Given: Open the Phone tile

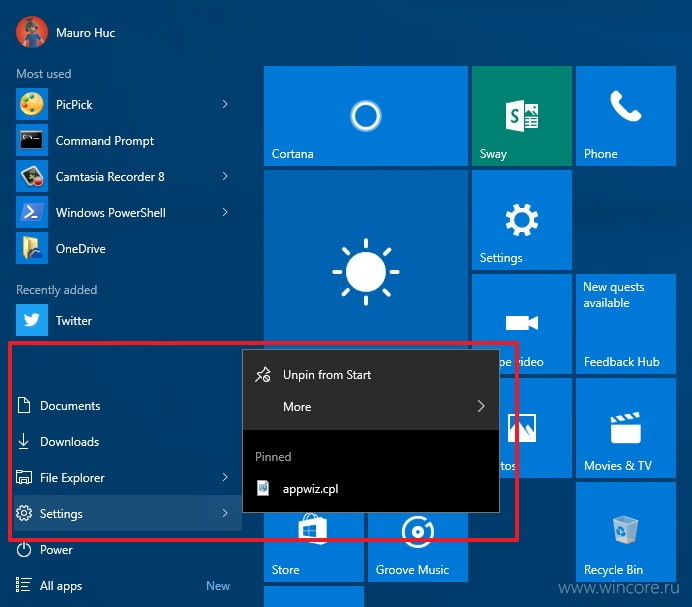Looking at the screenshot, I should pyautogui.click(x=626, y=116).
